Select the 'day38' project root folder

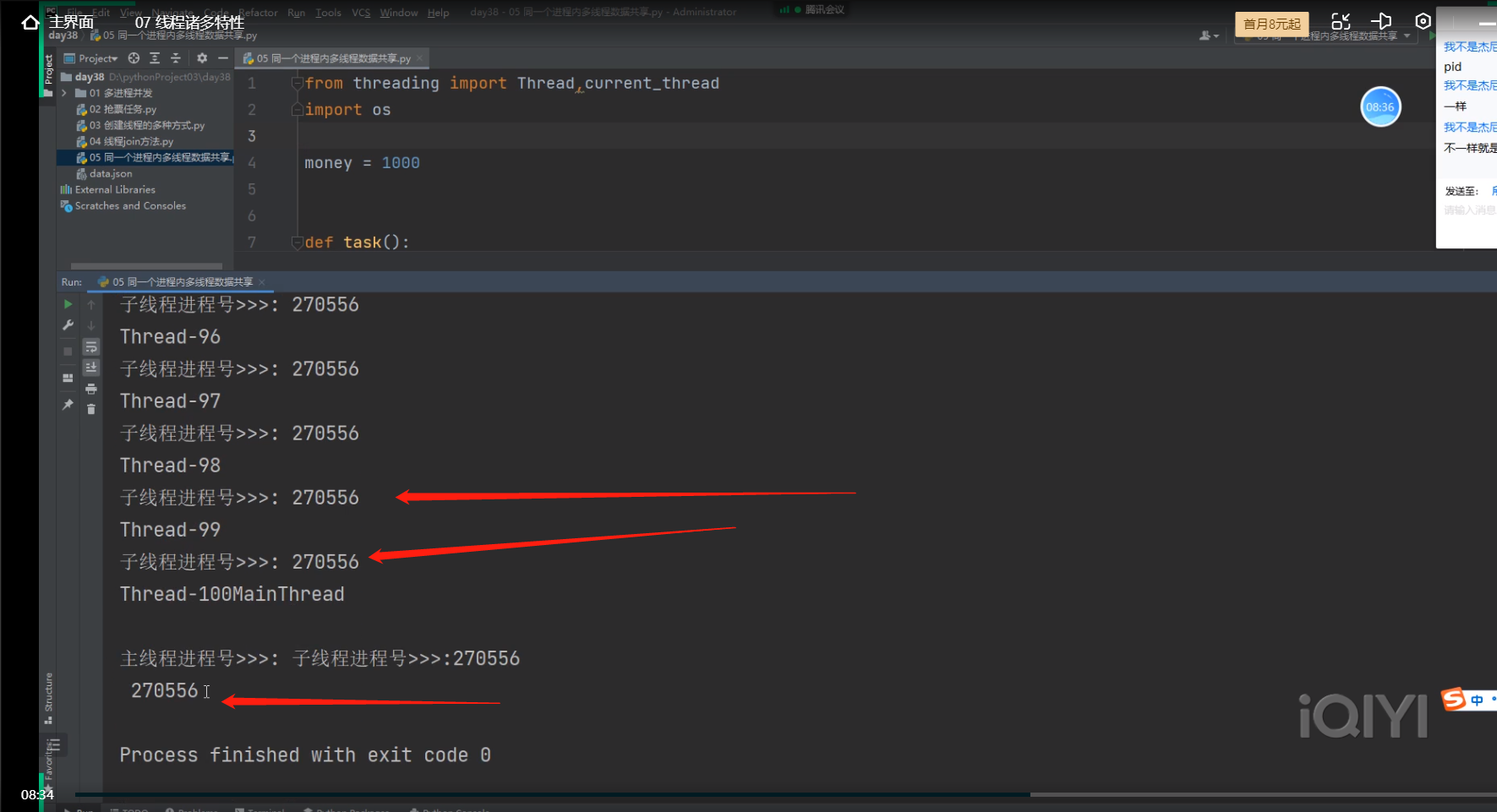point(90,77)
